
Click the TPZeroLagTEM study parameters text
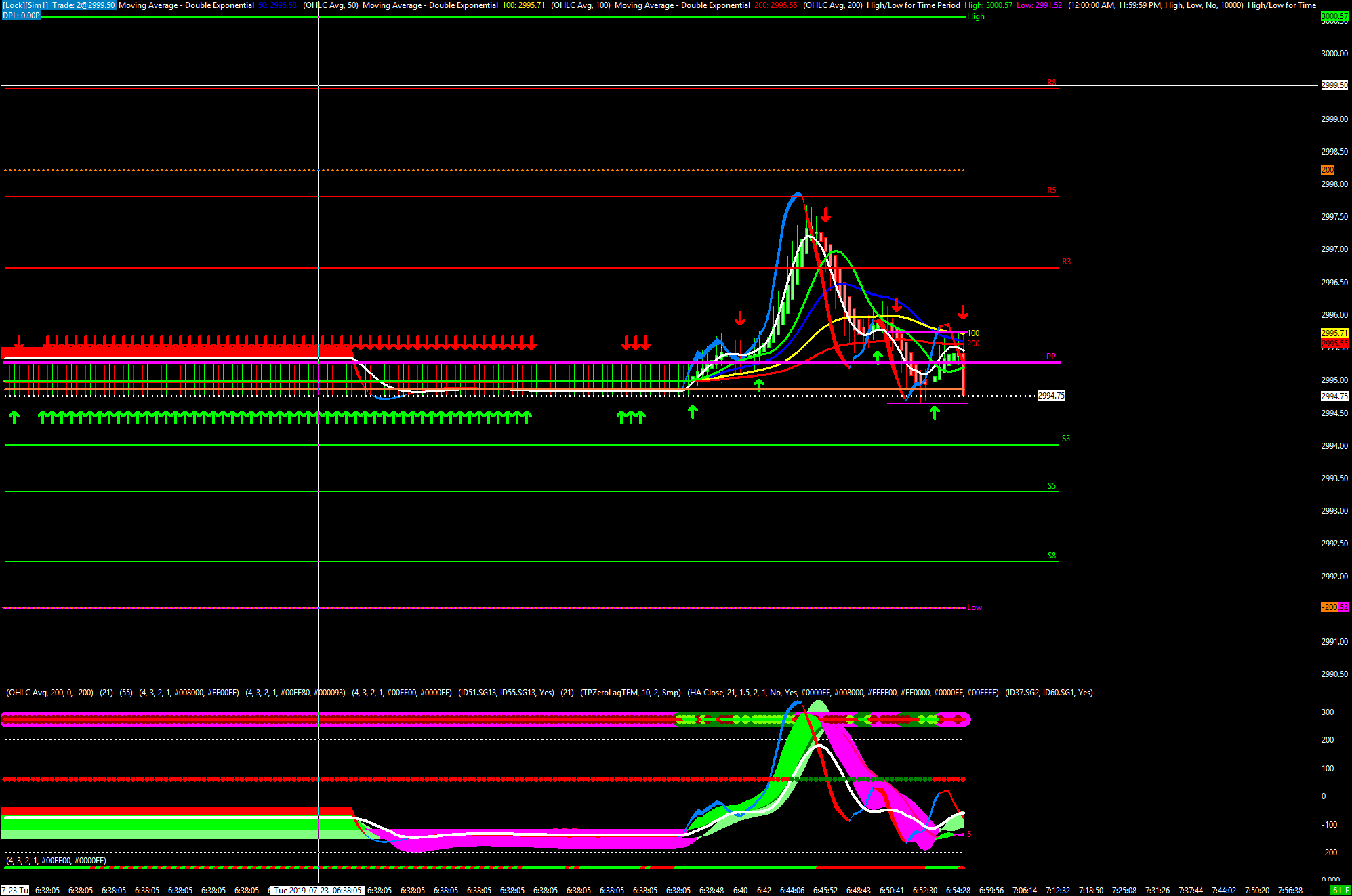pos(630,693)
